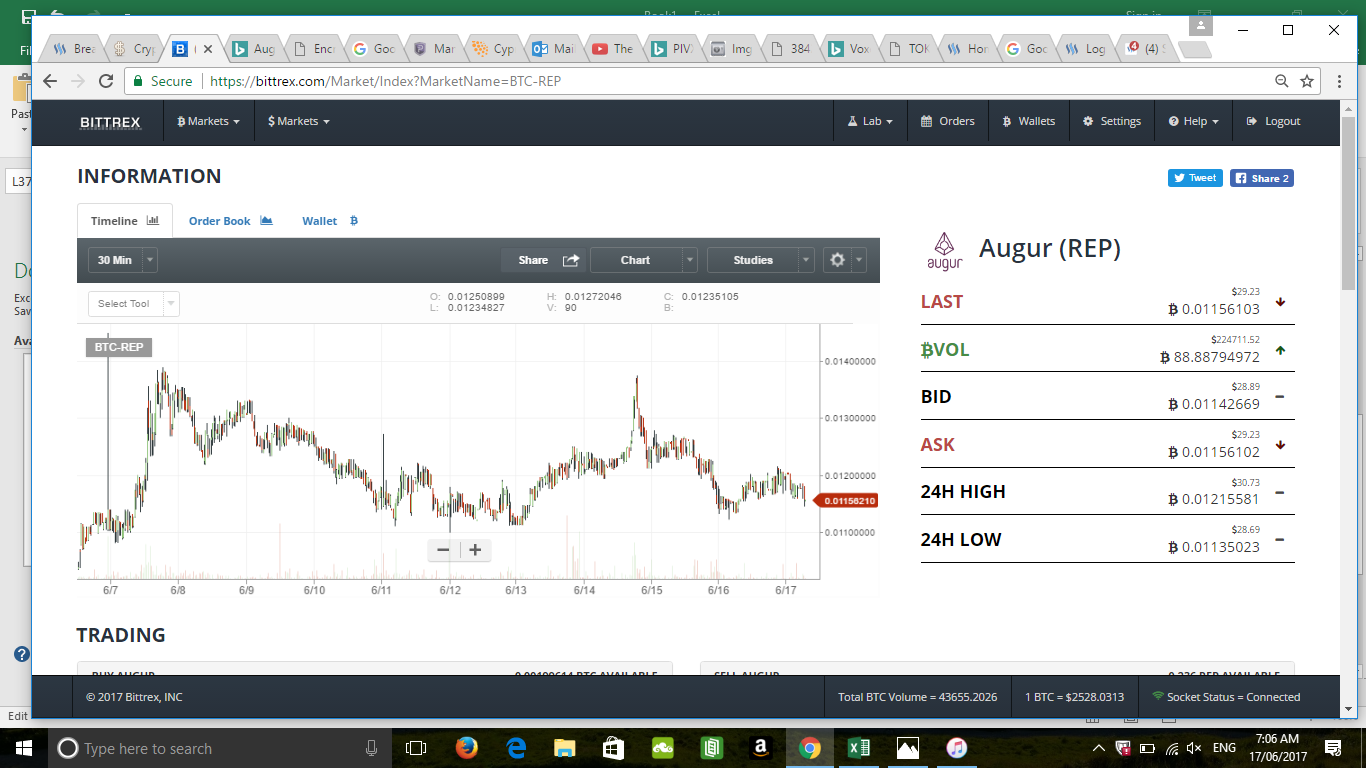Open iTunes from the taskbar
The image size is (1366, 768).
point(957,748)
